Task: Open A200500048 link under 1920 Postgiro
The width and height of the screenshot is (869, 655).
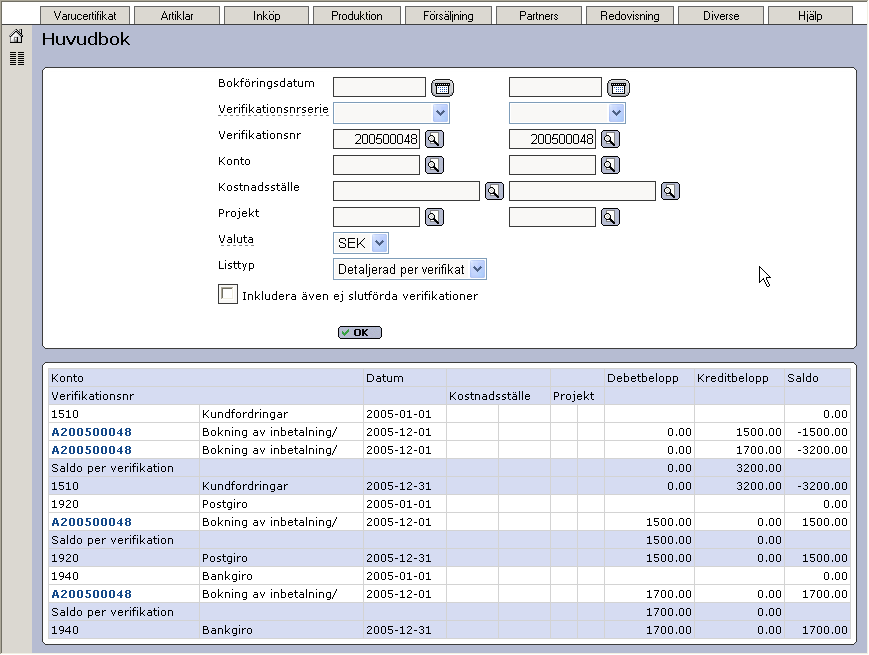Action: tap(91, 522)
